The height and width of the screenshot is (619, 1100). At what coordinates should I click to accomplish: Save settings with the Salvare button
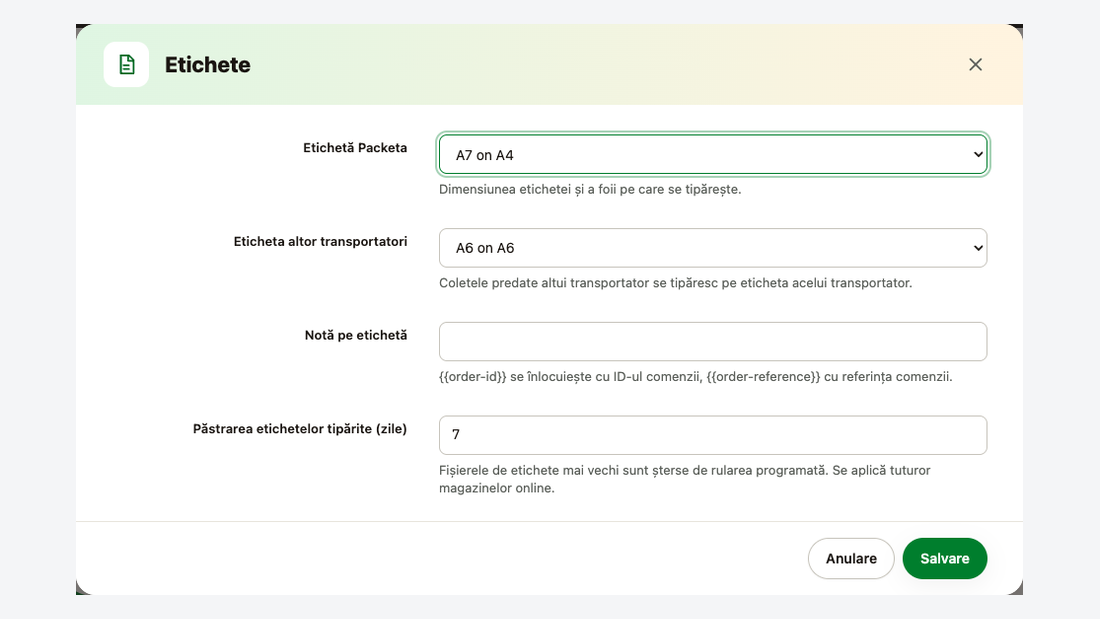[945, 559]
